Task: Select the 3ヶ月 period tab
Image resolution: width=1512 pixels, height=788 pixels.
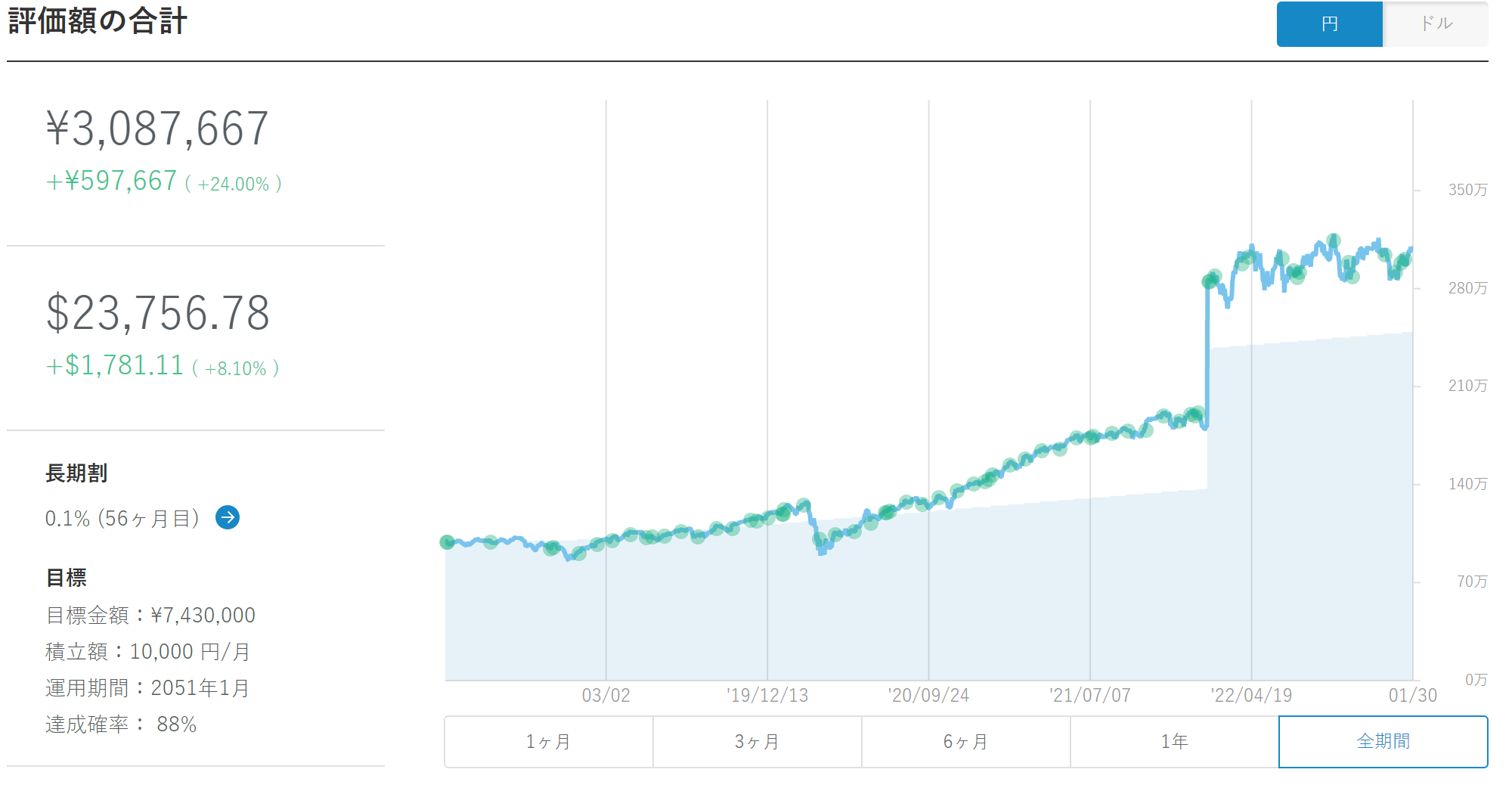Action: 758,741
